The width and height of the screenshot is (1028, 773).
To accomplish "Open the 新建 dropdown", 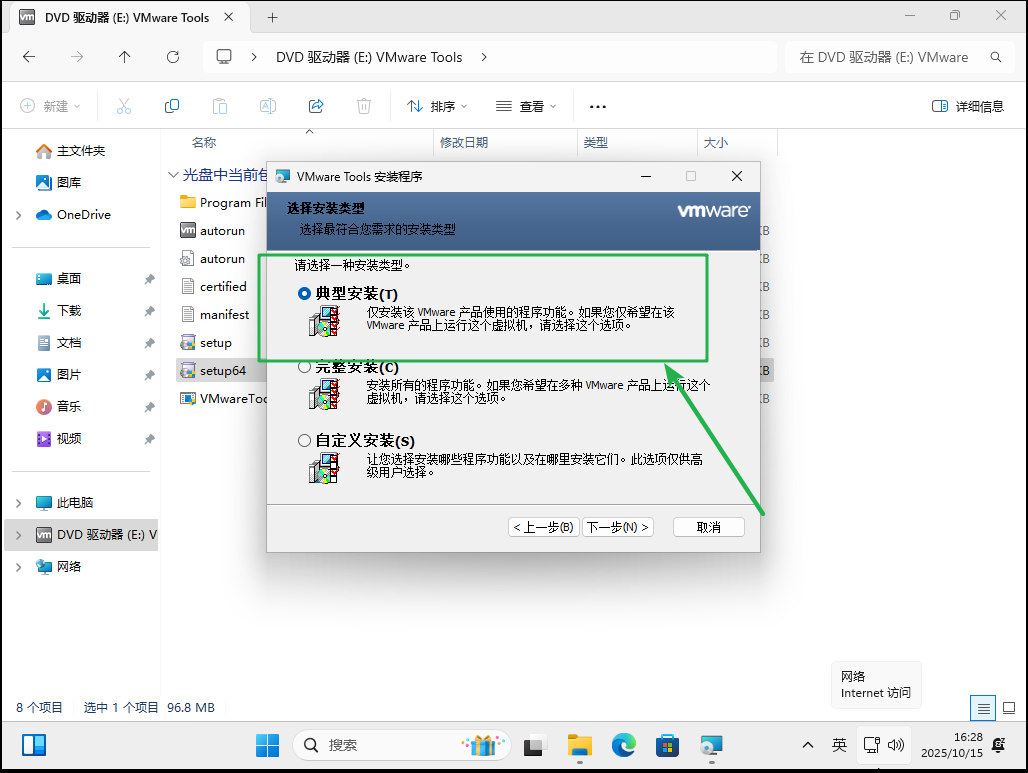I will coord(50,106).
